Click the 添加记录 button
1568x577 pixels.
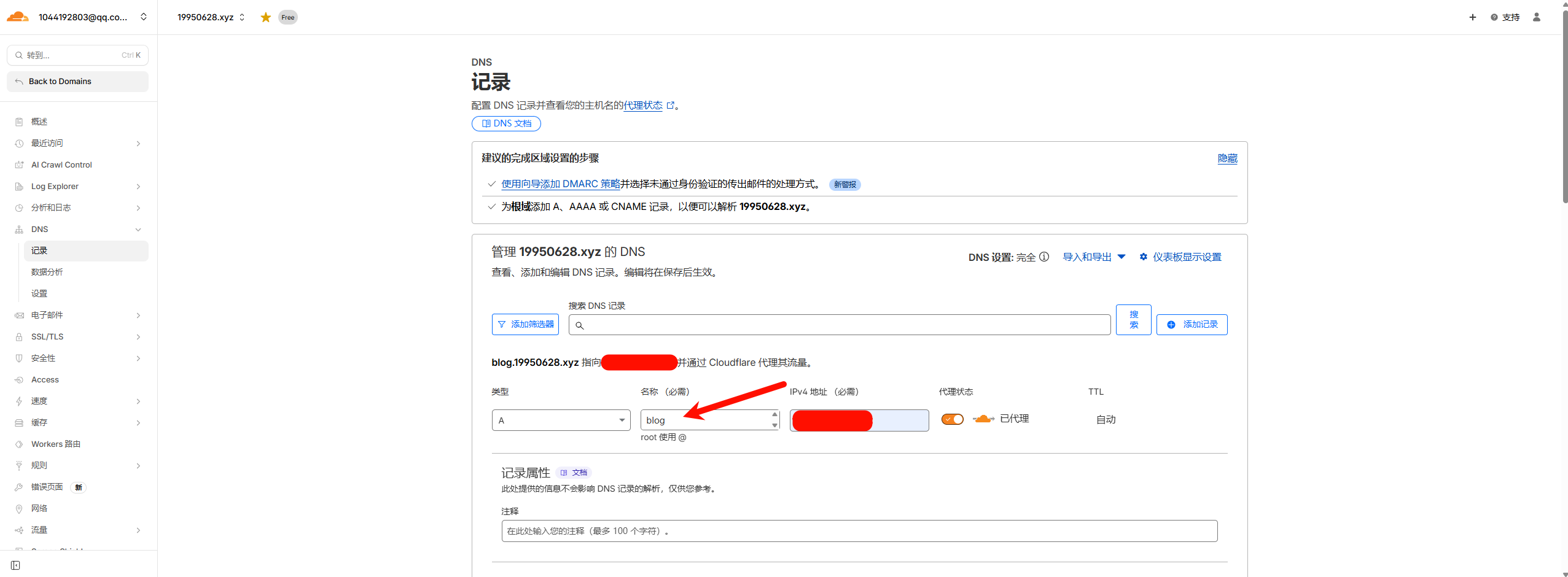point(1191,324)
